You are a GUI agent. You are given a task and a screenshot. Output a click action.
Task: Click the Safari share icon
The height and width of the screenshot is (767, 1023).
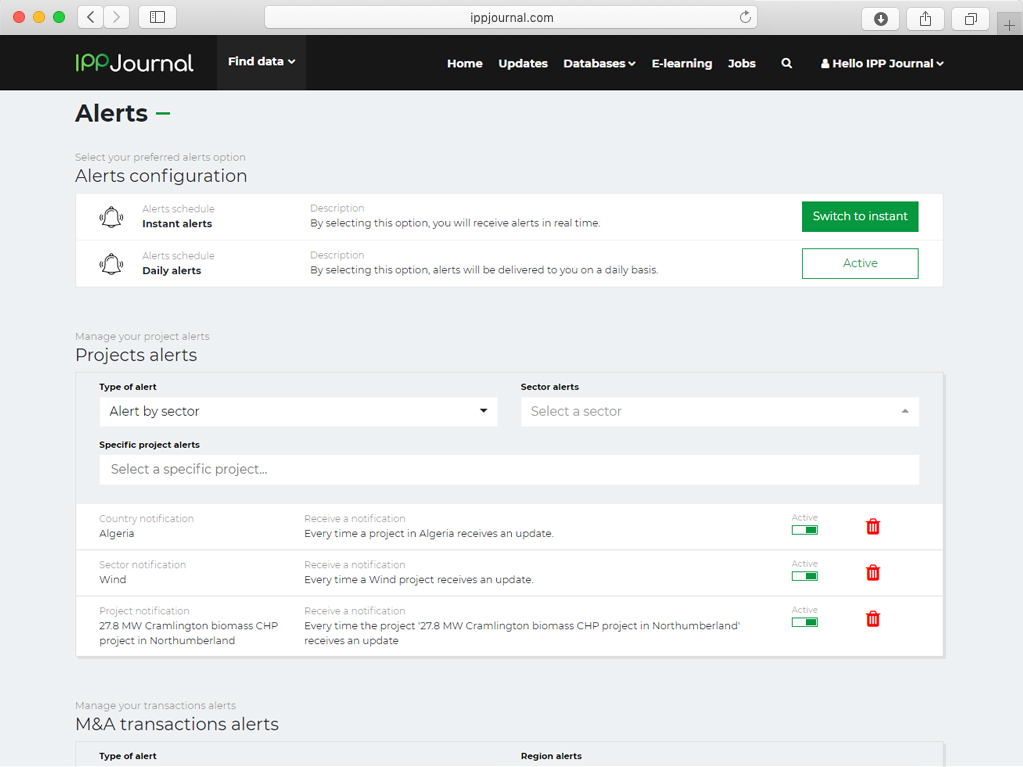(x=925, y=18)
